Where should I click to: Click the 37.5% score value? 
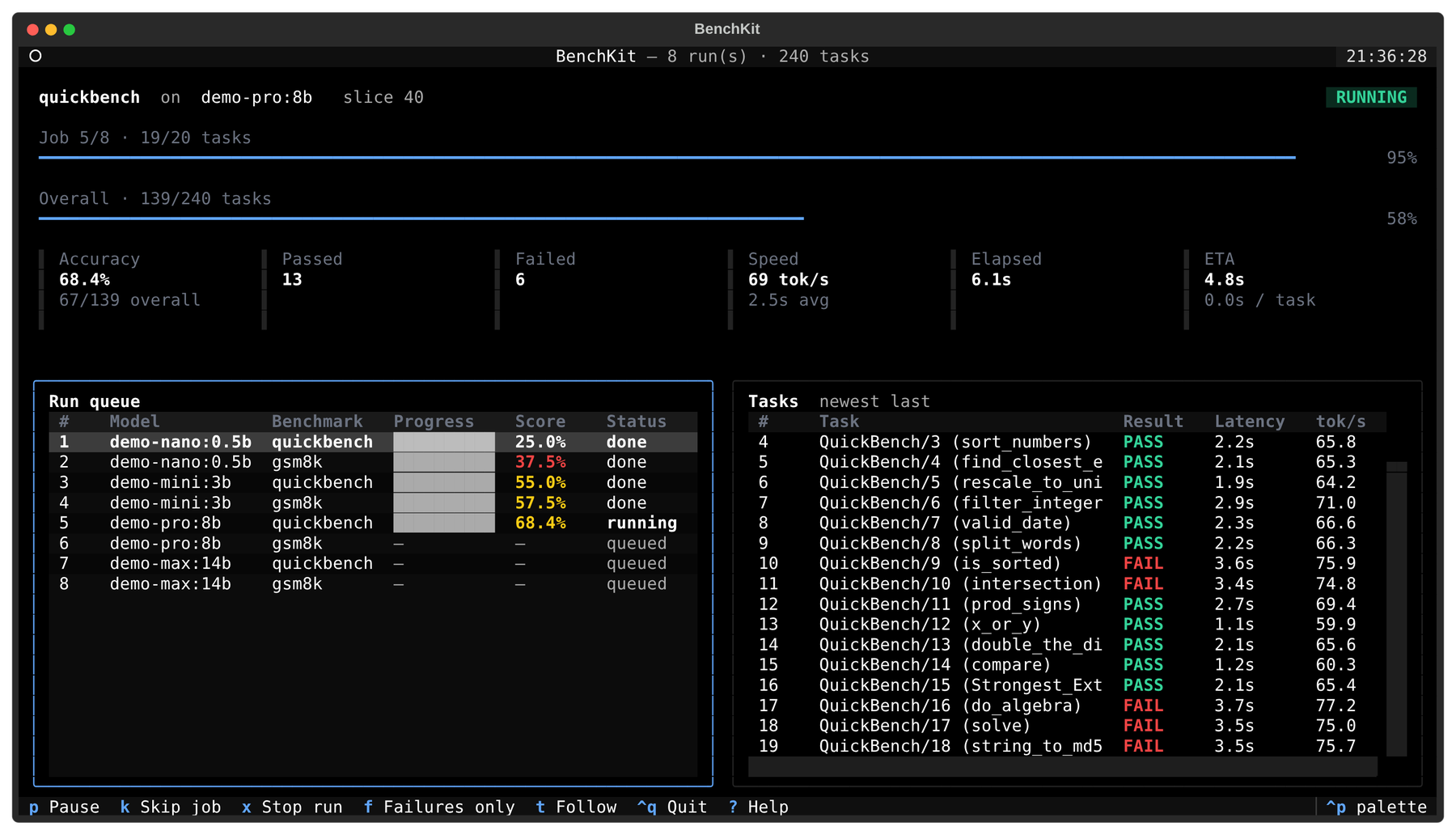coord(540,462)
